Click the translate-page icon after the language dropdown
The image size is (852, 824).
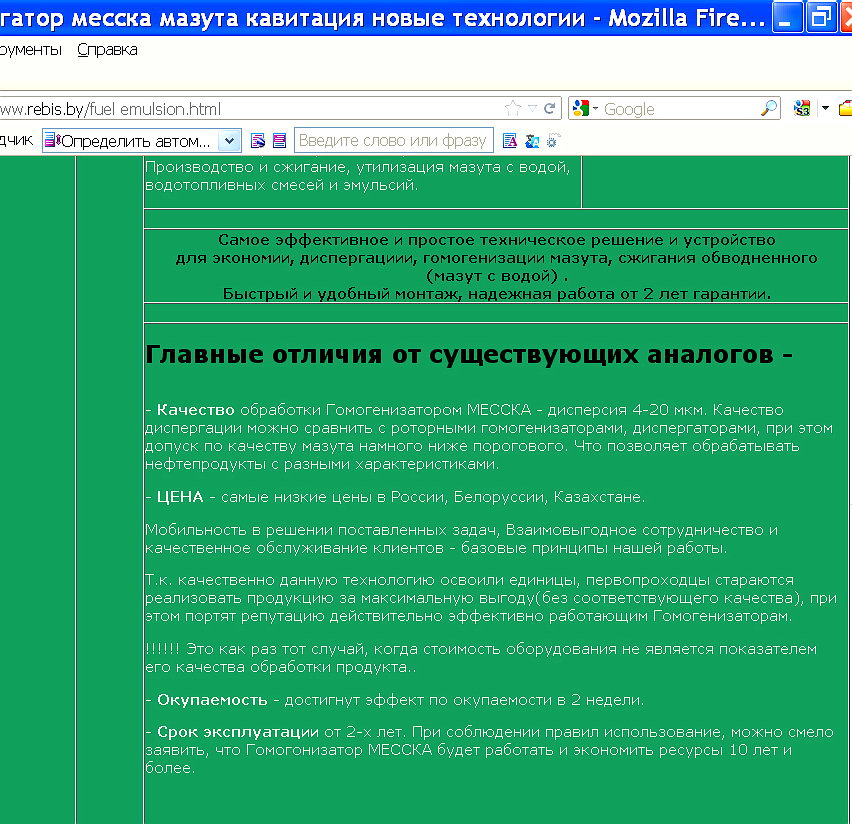click(x=258, y=141)
